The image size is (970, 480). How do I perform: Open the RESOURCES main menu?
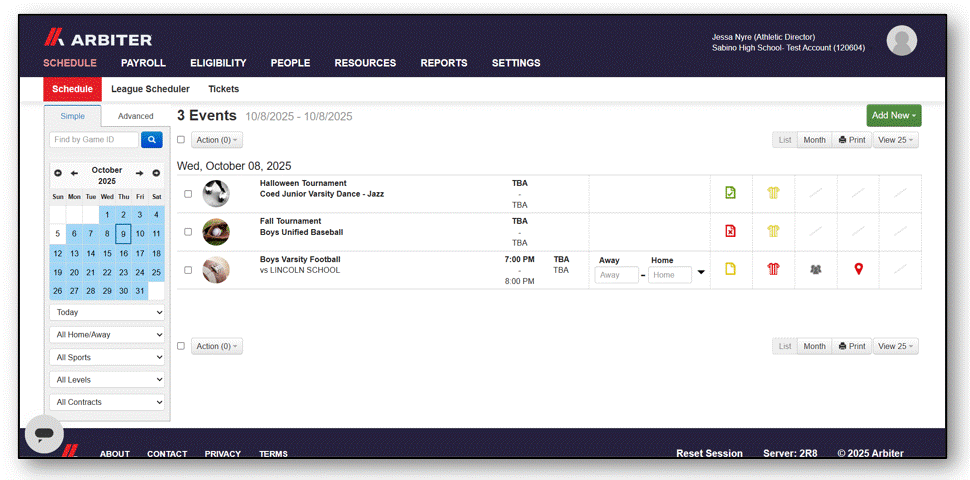(x=365, y=63)
